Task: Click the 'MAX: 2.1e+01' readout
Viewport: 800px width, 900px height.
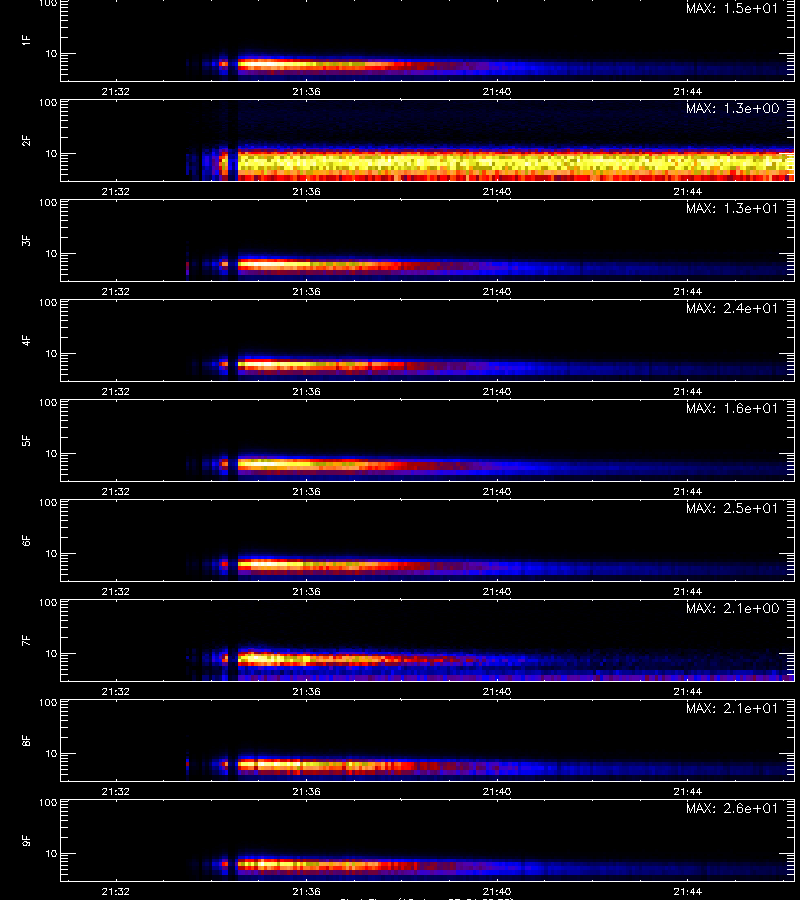Action: coord(732,708)
